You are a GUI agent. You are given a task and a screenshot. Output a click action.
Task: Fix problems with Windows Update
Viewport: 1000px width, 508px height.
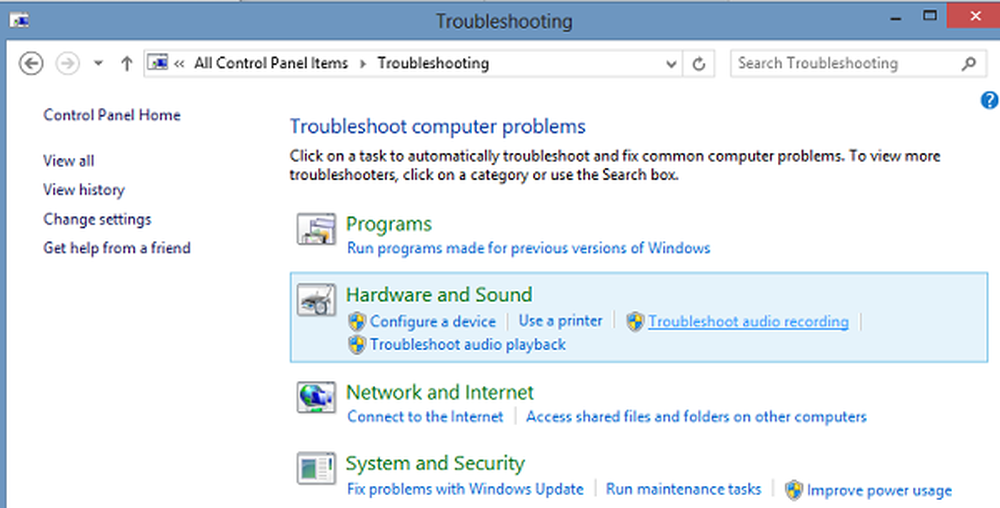[x=466, y=490]
